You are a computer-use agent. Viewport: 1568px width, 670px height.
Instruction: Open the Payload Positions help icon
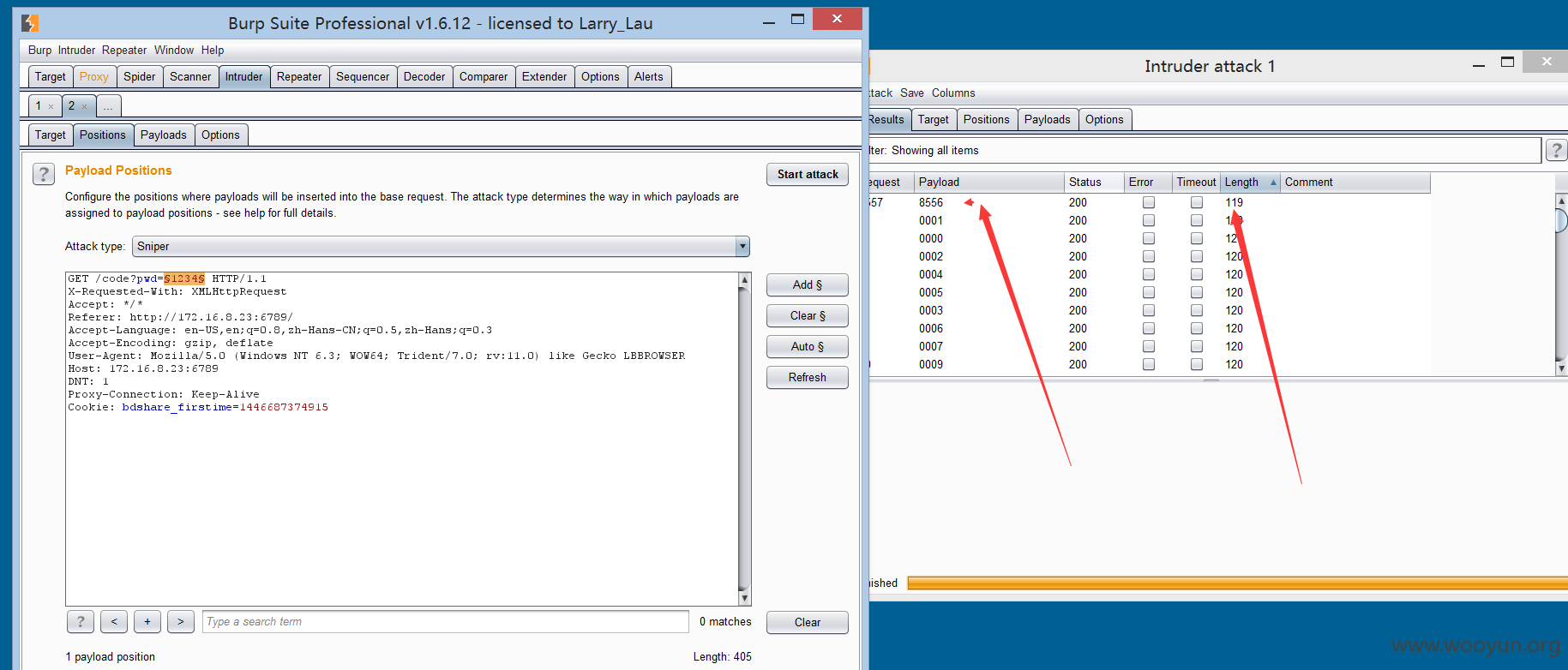point(44,175)
